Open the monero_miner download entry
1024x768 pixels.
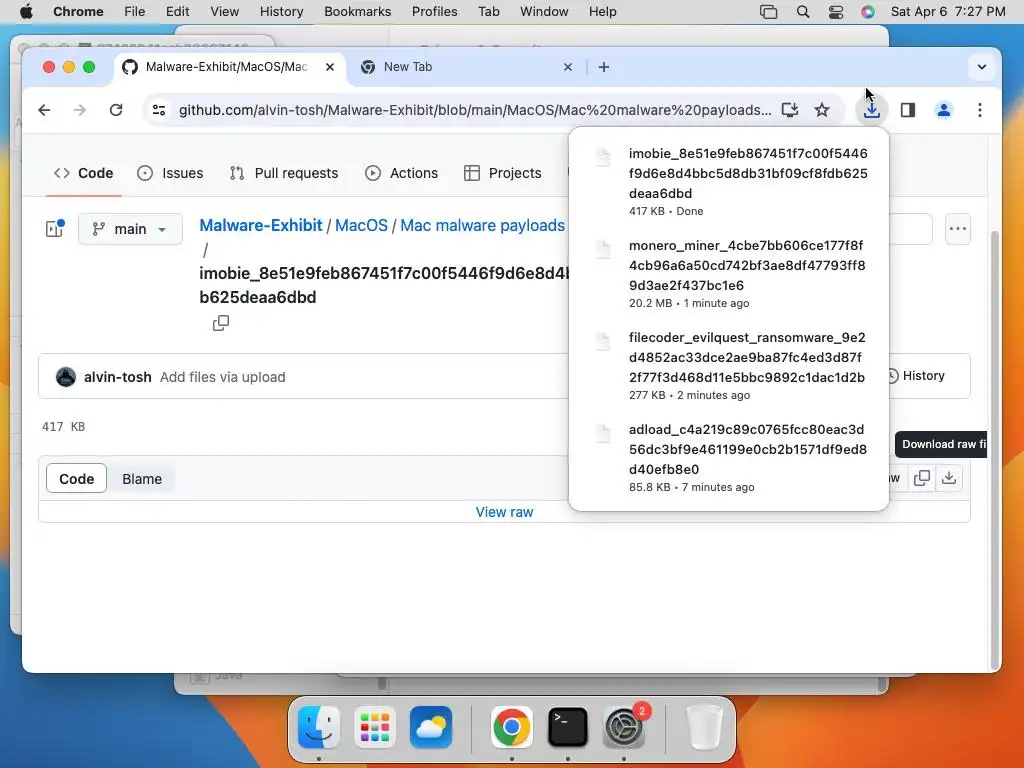click(x=729, y=273)
